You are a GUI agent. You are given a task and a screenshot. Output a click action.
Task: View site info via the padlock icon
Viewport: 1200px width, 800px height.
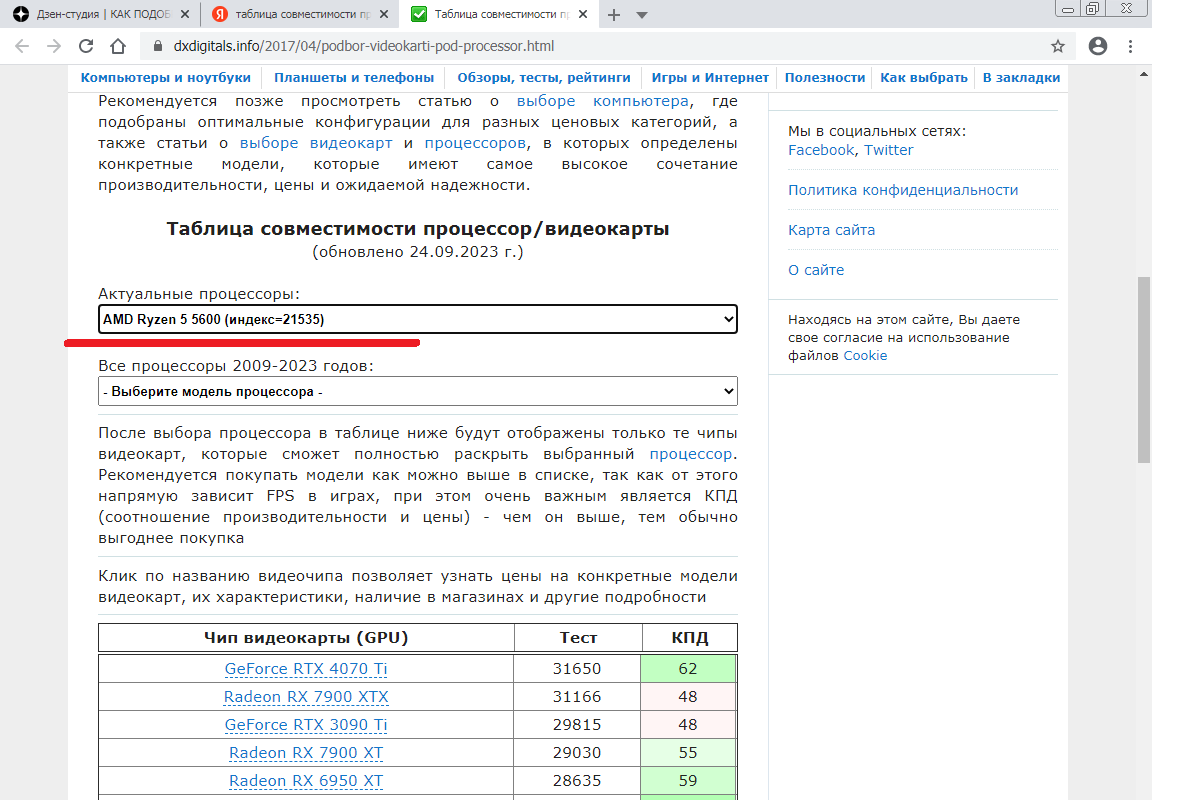pos(156,46)
